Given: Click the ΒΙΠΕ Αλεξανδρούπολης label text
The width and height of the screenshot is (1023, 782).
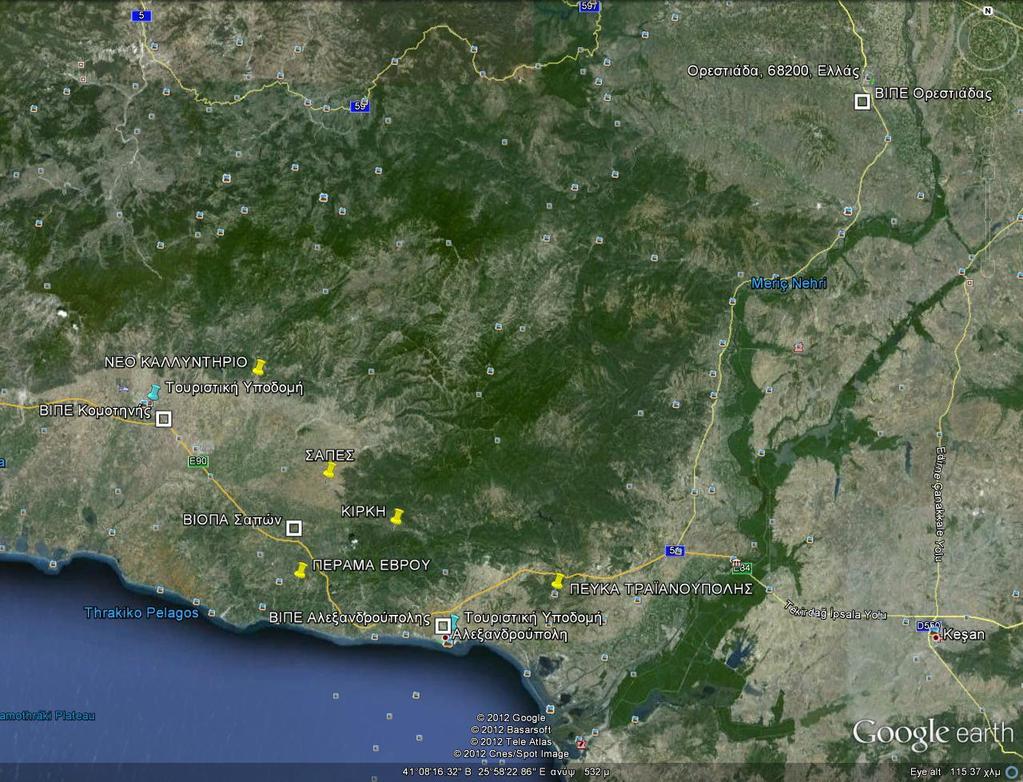Looking at the screenshot, I should pyautogui.click(x=350, y=618).
